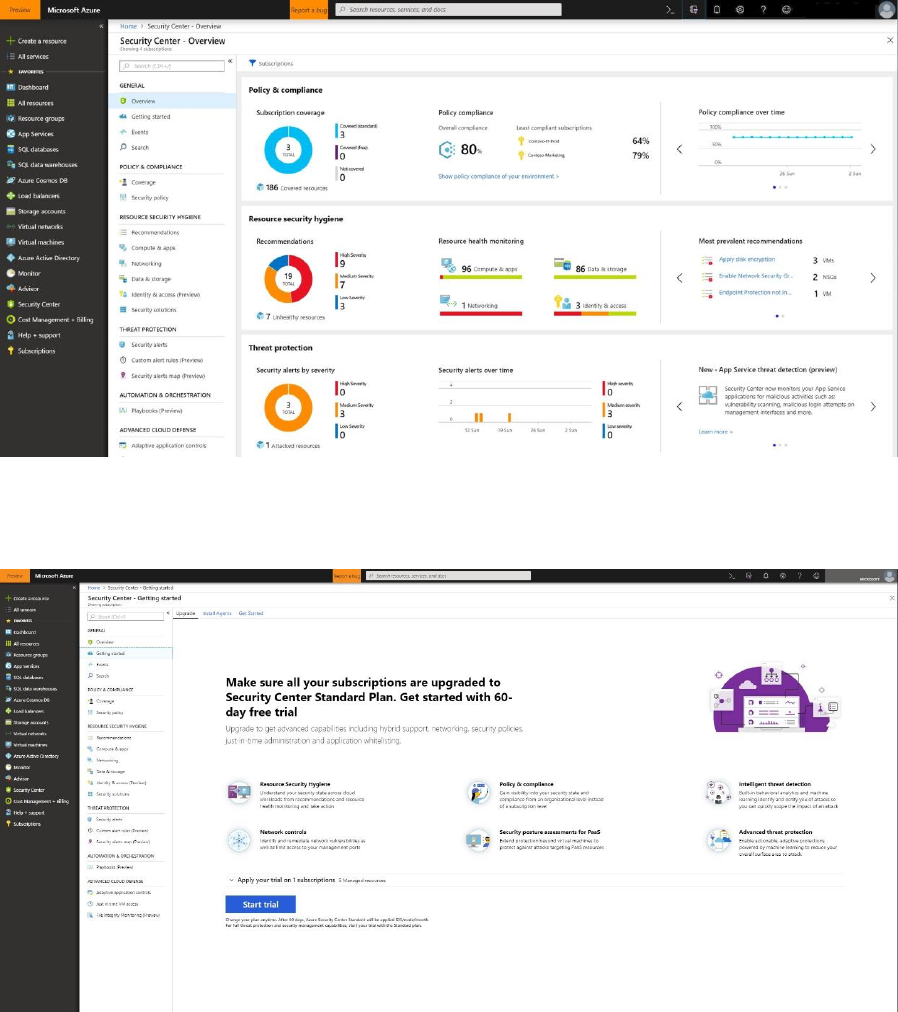898x1012 pixels.
Task: Click the Subscription coverage donut chart
Action: (288, 150)
